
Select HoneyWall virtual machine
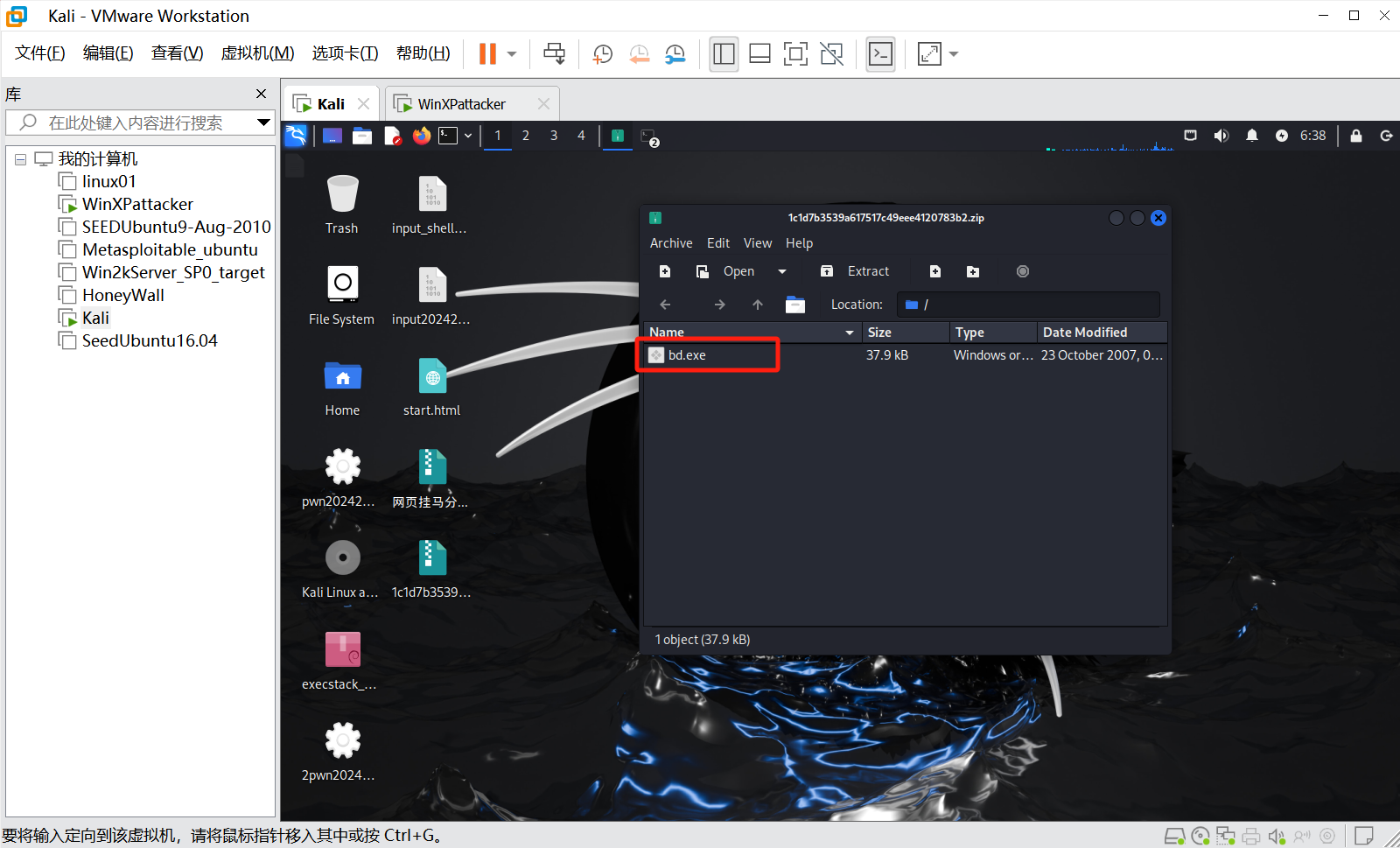pos(122,295)
